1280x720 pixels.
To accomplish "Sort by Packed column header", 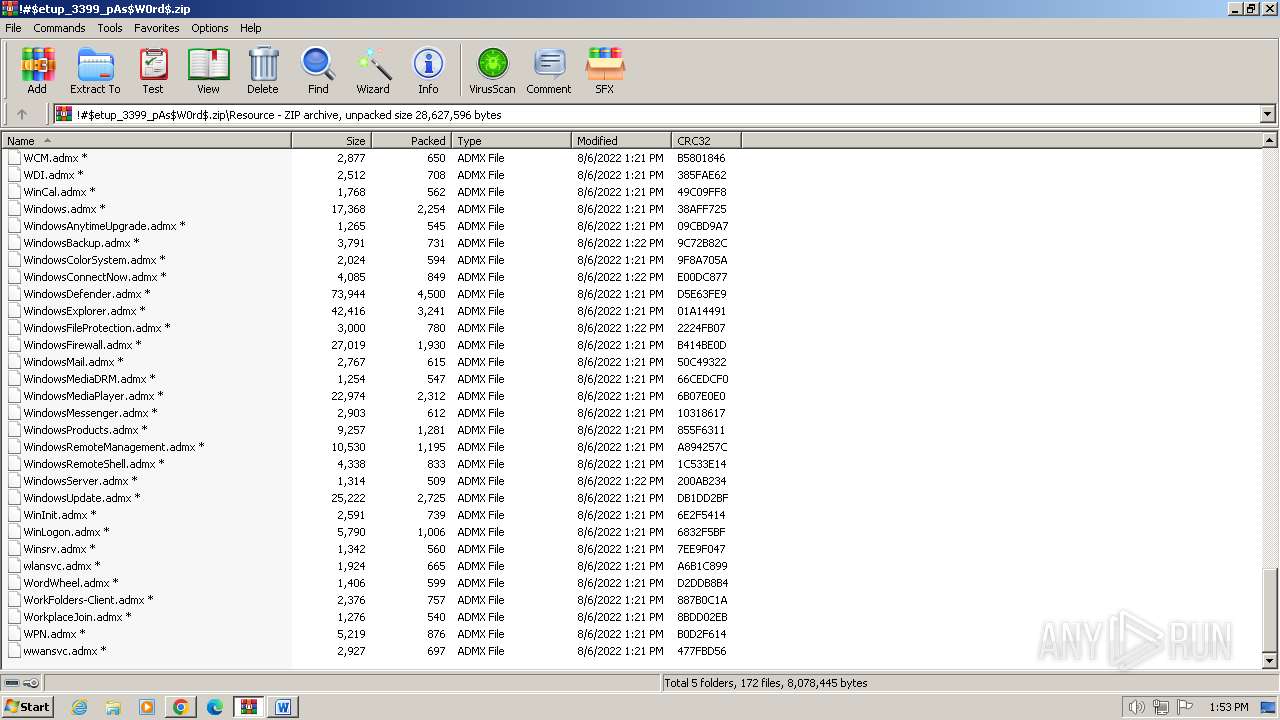I will (x=411, y=141).
